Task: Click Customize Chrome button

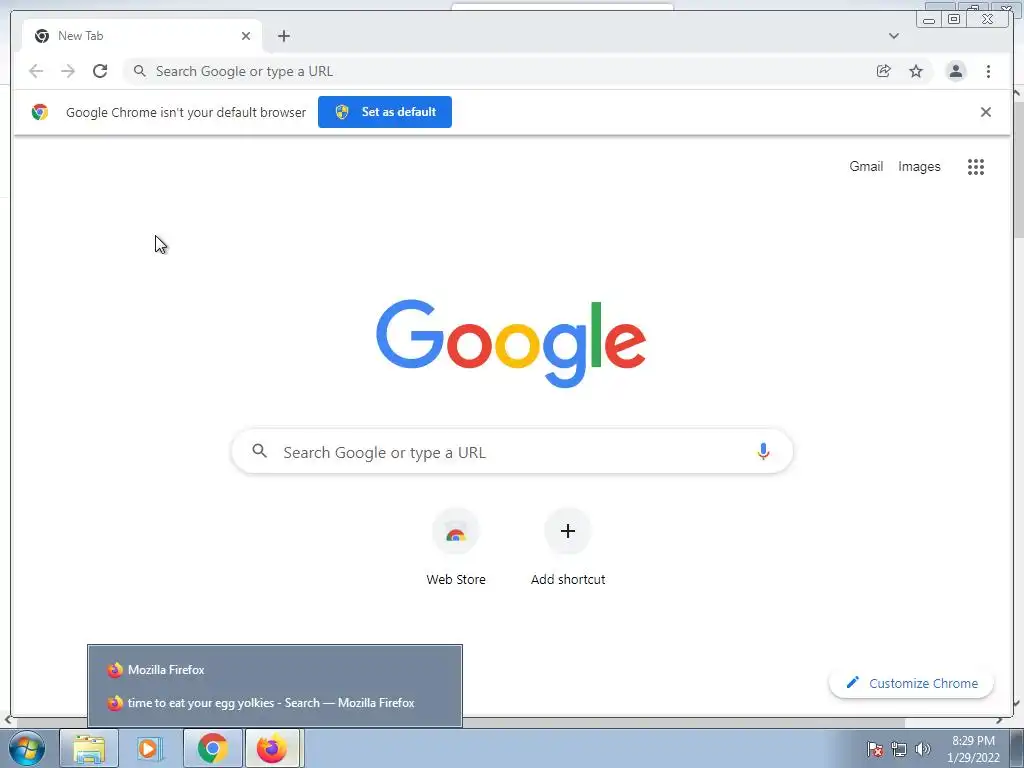Action: pyautogui.click(x=911, y=683)
